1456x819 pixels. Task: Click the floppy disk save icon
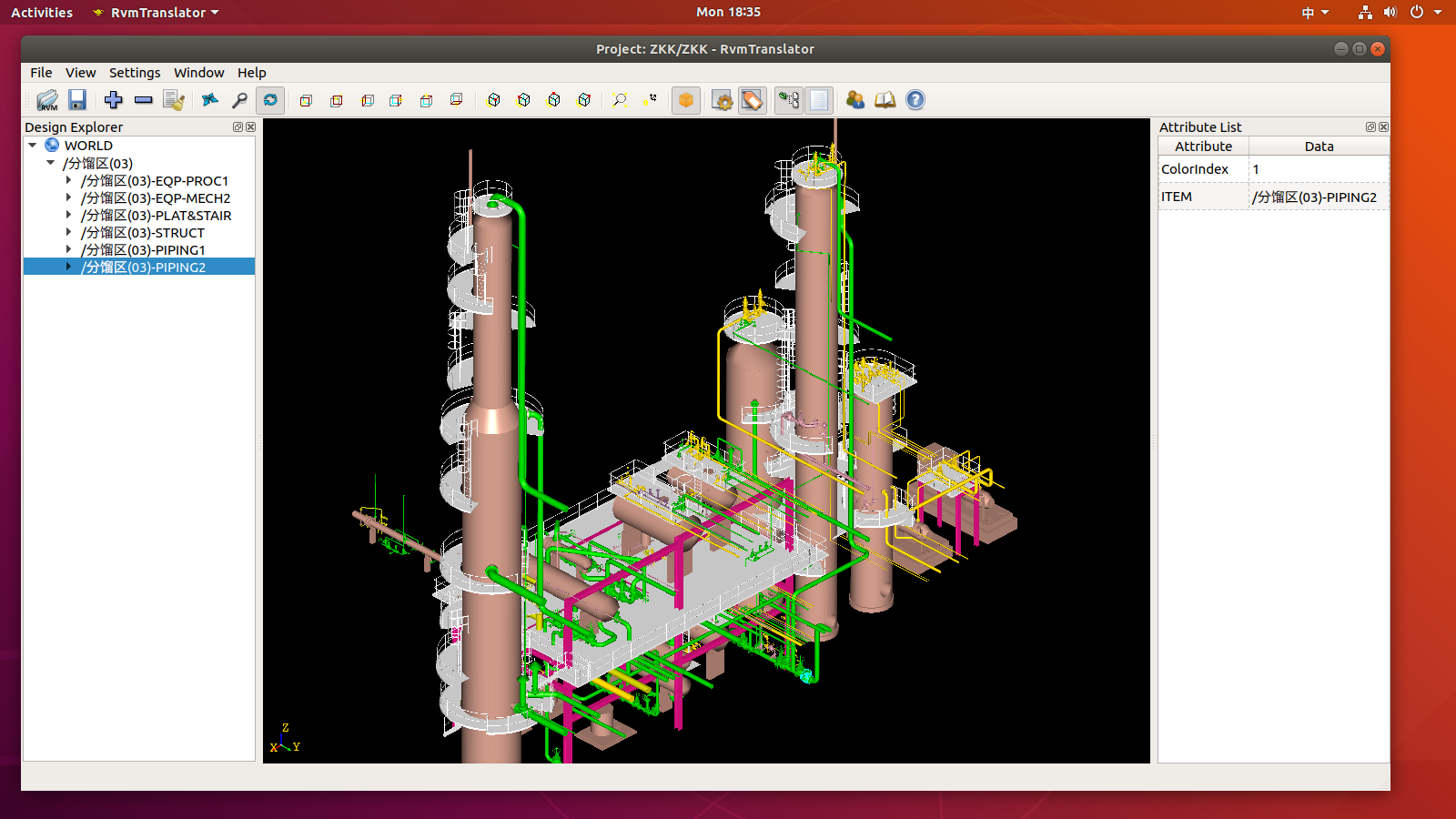coord(77,100)
